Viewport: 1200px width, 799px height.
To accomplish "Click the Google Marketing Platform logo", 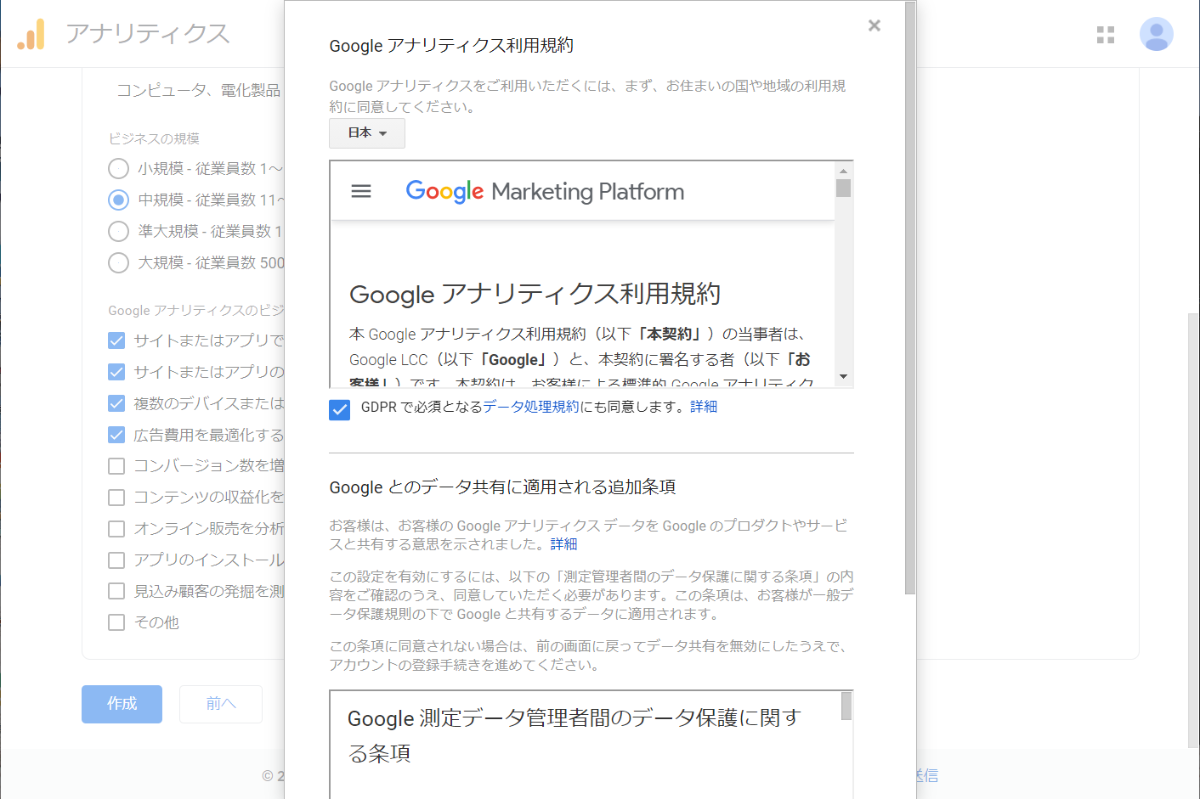I will (x=545, y=191).
